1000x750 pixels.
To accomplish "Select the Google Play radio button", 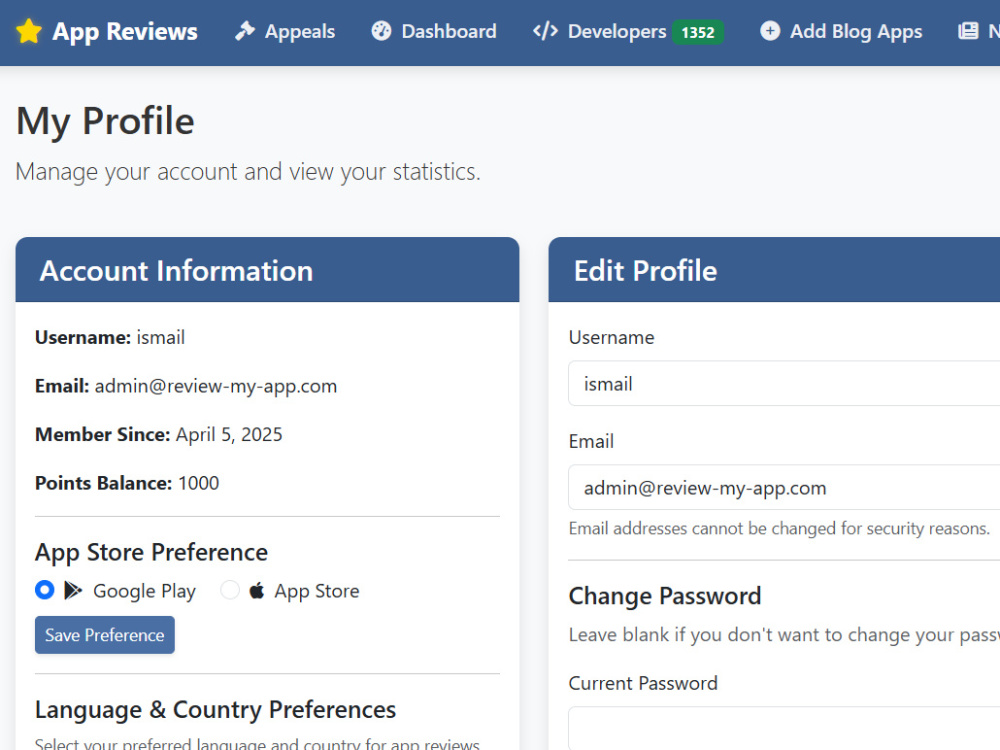I will pos(45,590).
